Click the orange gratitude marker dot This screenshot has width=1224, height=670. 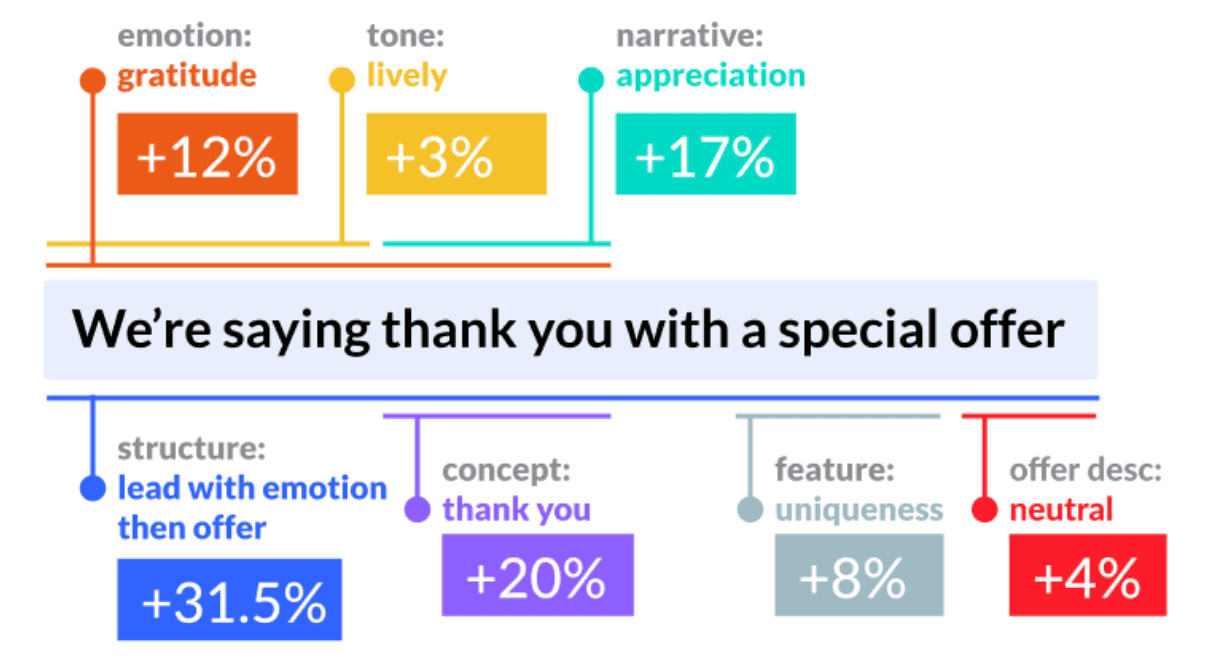point(92,81)
